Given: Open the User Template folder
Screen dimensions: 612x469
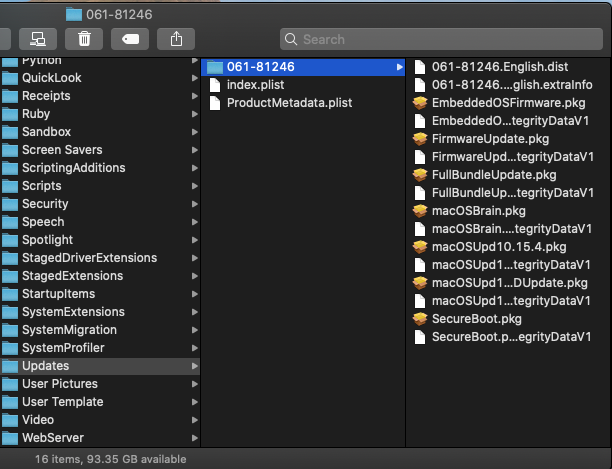Looking at the screenshot, I should click(x=100, y=402).
